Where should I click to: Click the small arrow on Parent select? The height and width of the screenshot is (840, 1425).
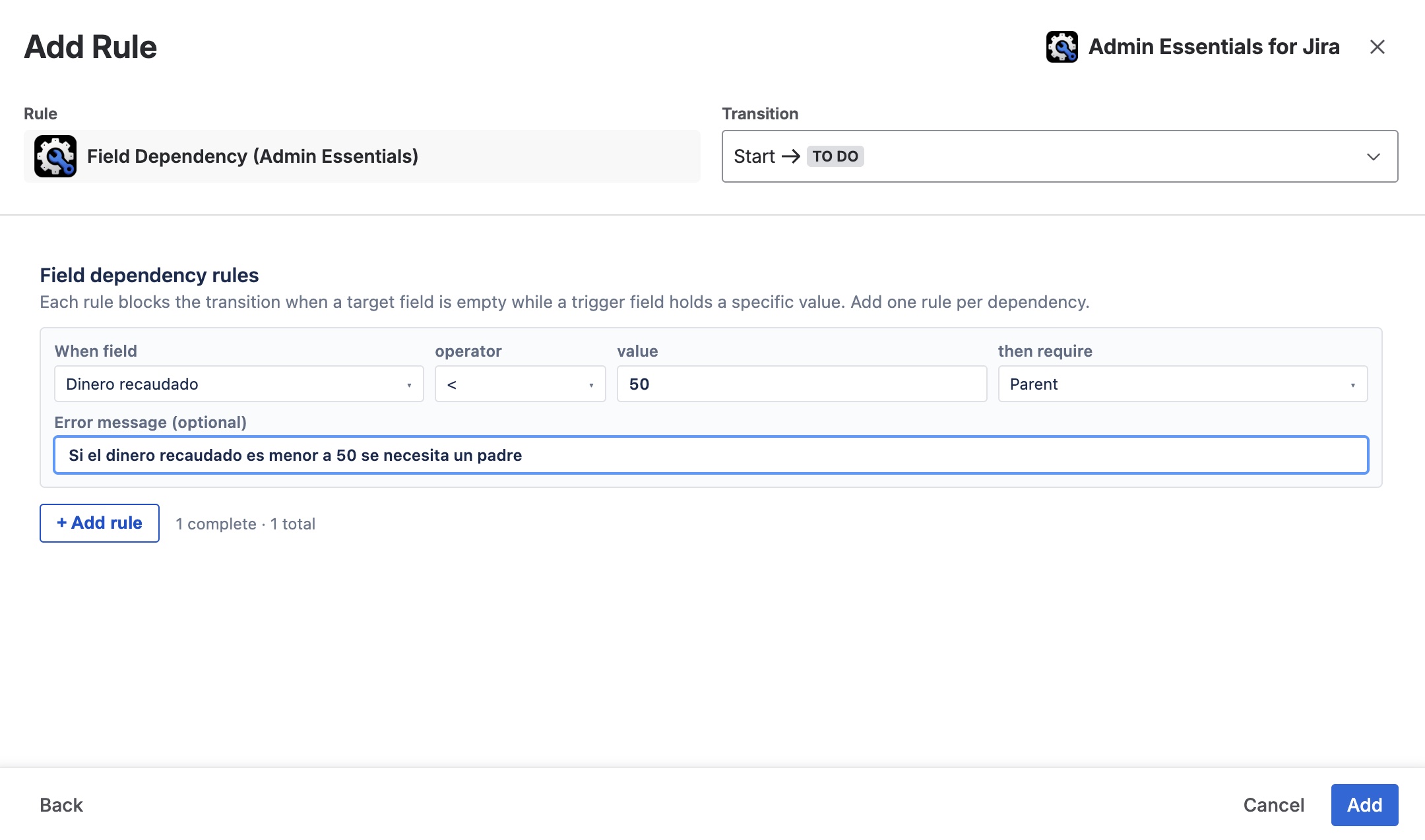tap(1353, 385)
